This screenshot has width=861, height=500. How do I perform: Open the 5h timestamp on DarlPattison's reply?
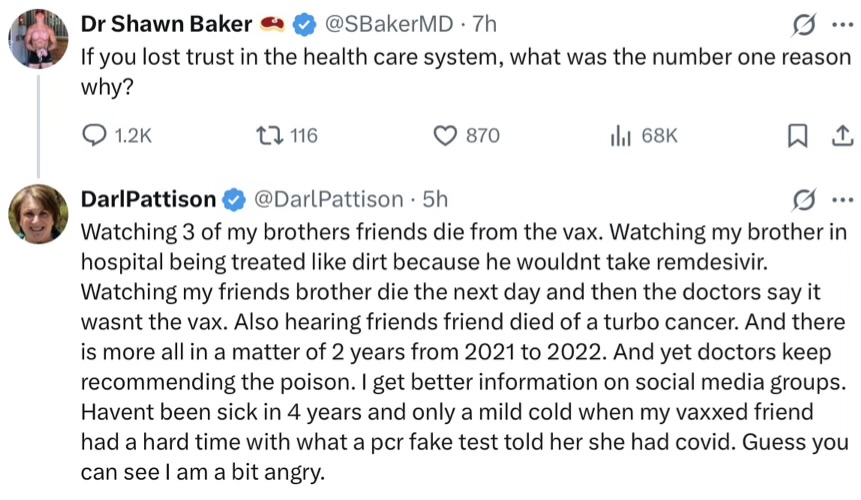(436, 199)
